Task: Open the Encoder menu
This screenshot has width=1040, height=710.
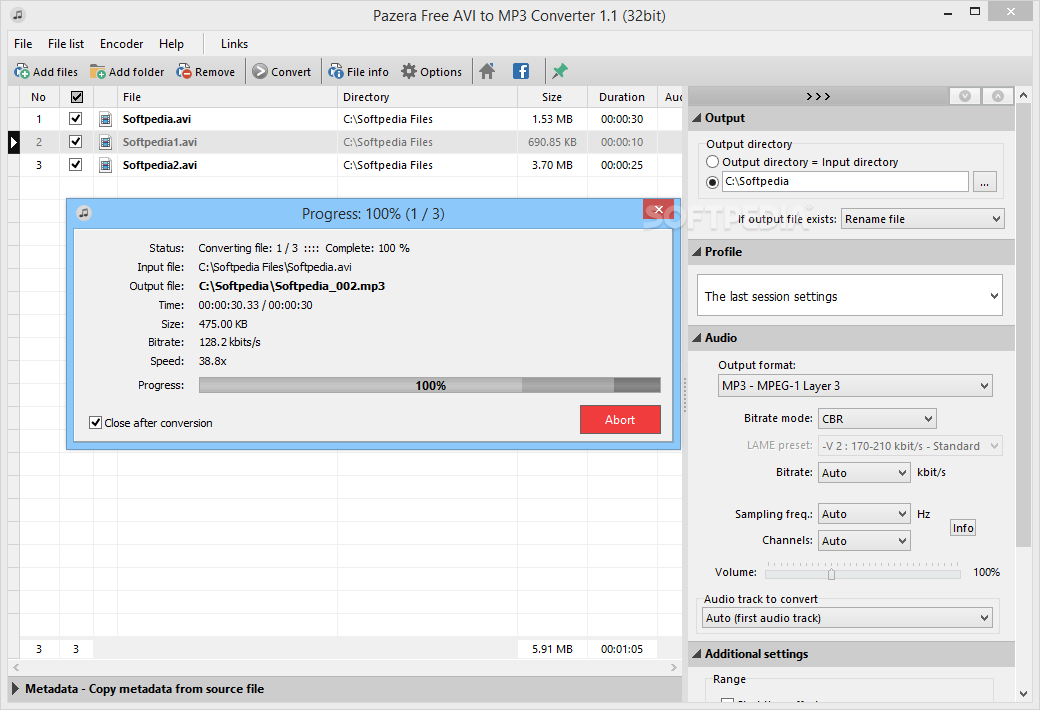Action: click(x=121, y=44)
